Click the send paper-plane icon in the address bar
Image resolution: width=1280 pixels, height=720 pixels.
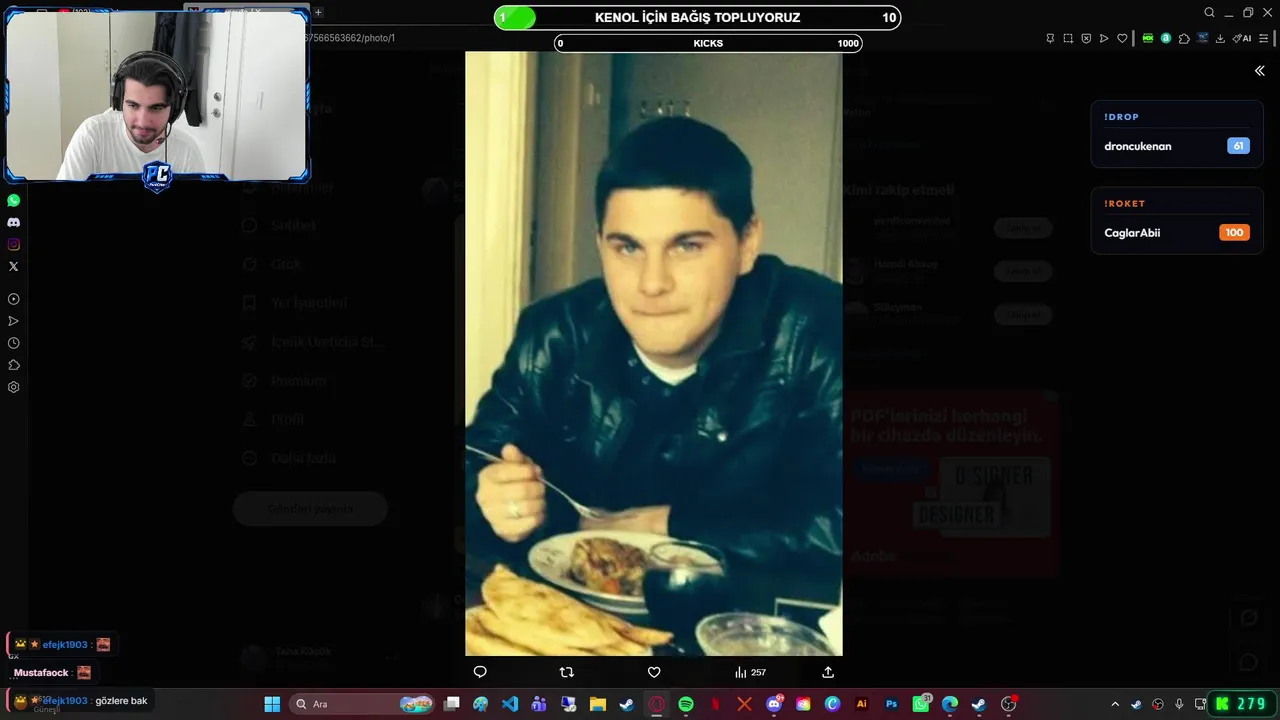pos(1104,38)
